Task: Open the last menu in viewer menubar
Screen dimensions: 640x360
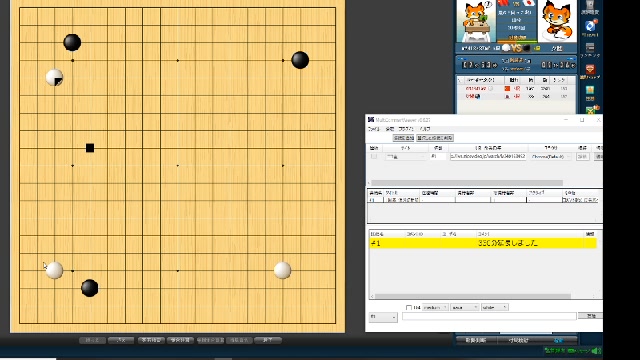Action: (x=425, y=129)
